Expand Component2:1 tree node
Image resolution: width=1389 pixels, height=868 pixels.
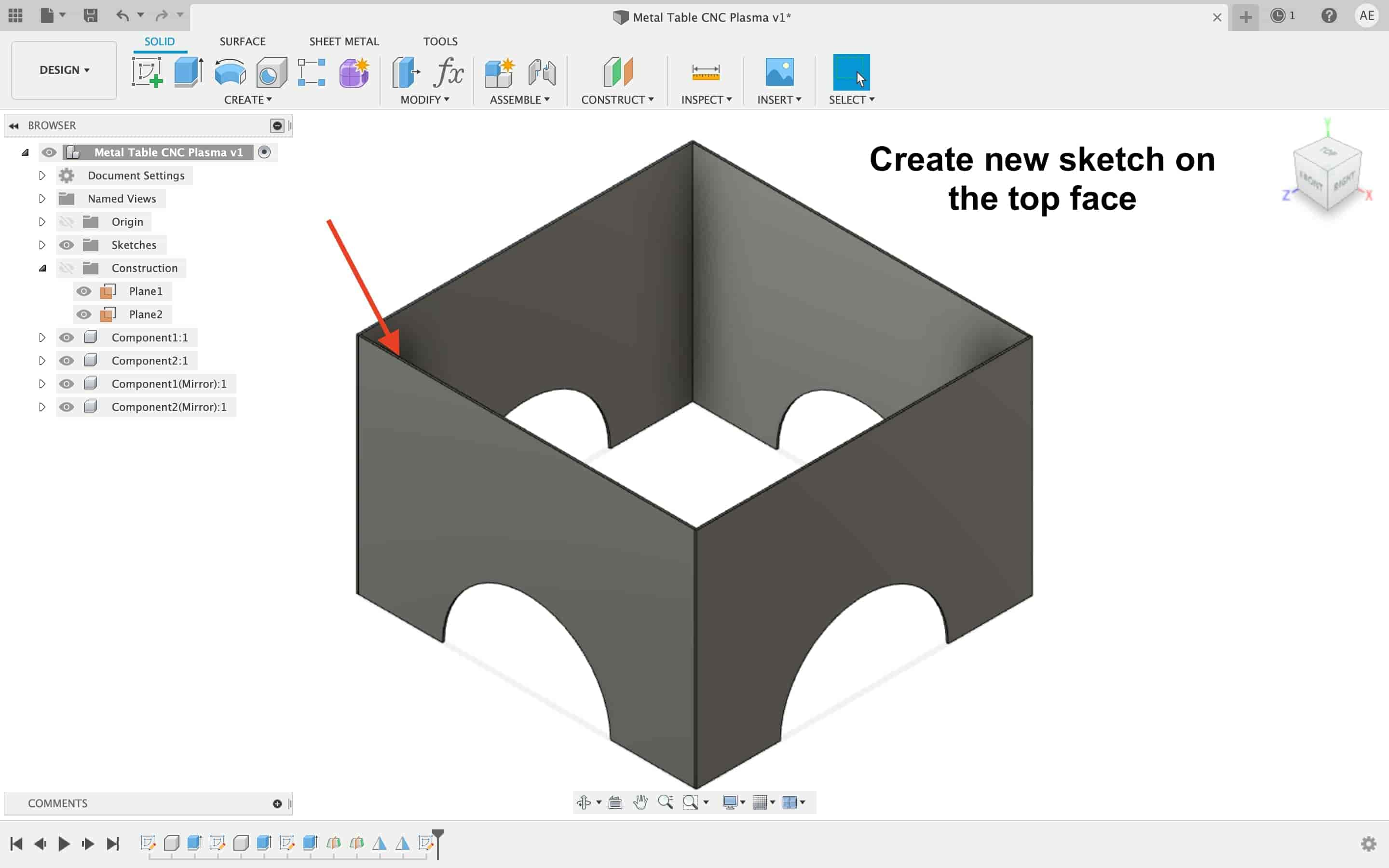point(42,361)
